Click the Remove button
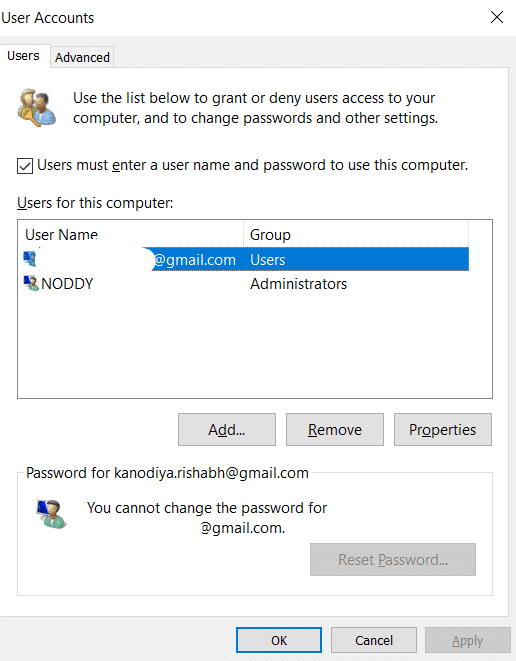This screenshot has width=516, height=661. click(335, 430)
